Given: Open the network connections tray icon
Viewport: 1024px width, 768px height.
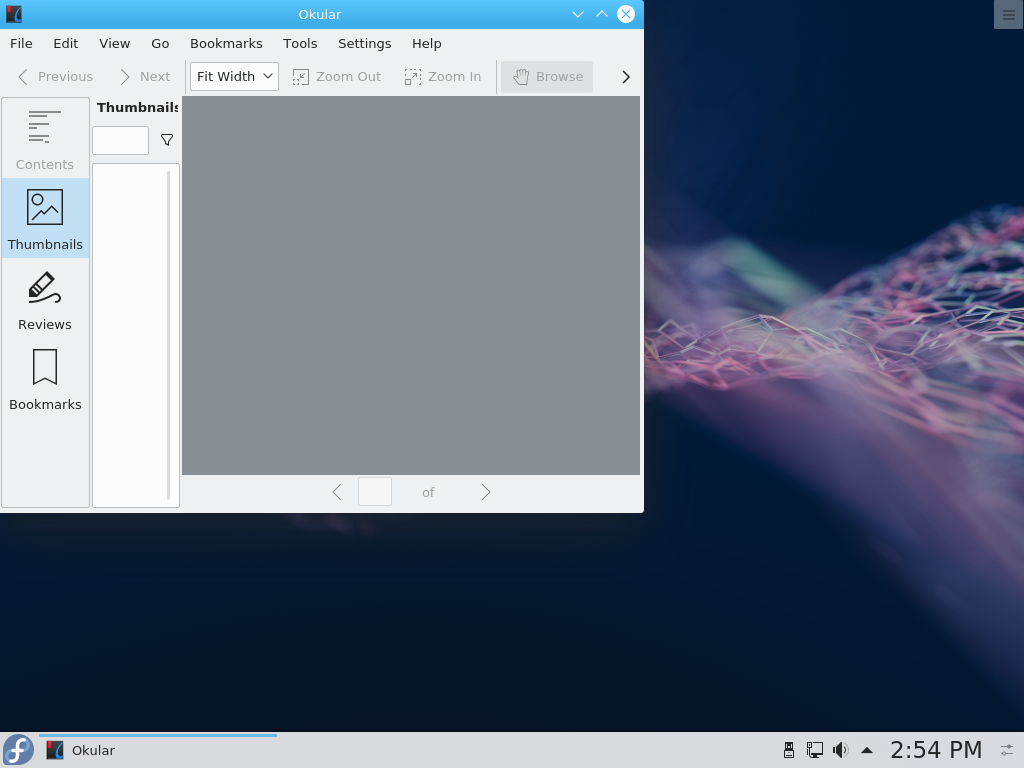Looking at the screenshot, I should (814, 750).
